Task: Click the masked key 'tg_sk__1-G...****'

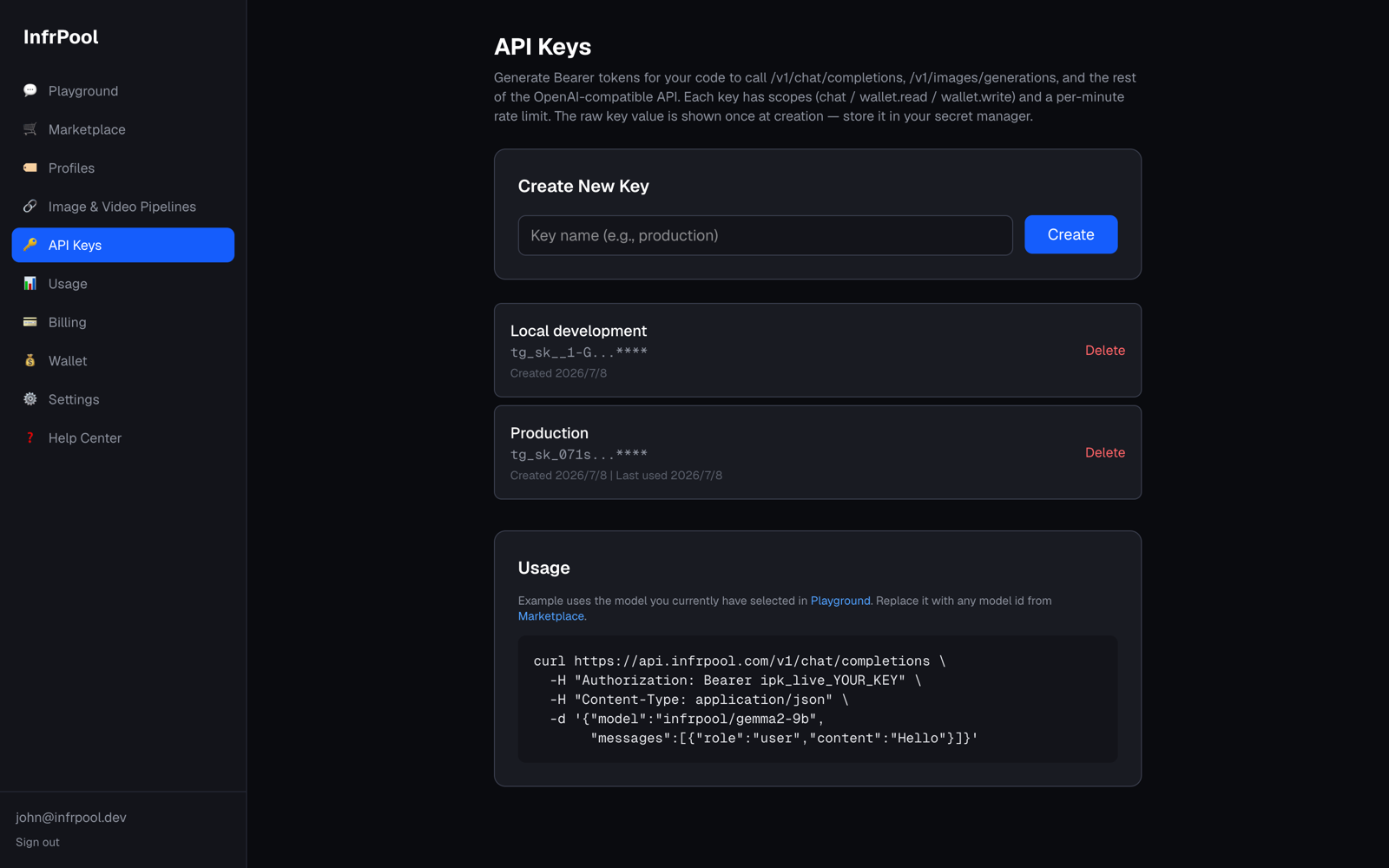Action: click(x=579, y=352)
